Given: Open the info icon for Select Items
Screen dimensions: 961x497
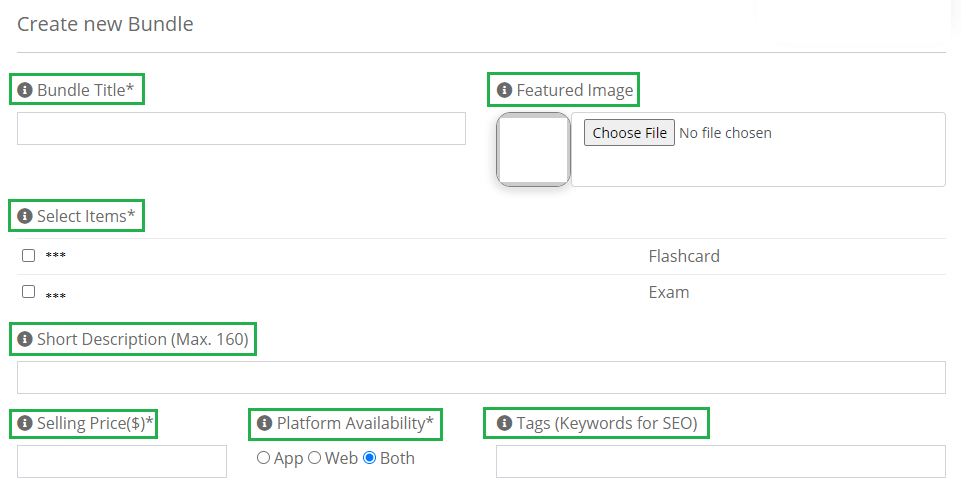Looking at the screenshot, I should 25,216.
